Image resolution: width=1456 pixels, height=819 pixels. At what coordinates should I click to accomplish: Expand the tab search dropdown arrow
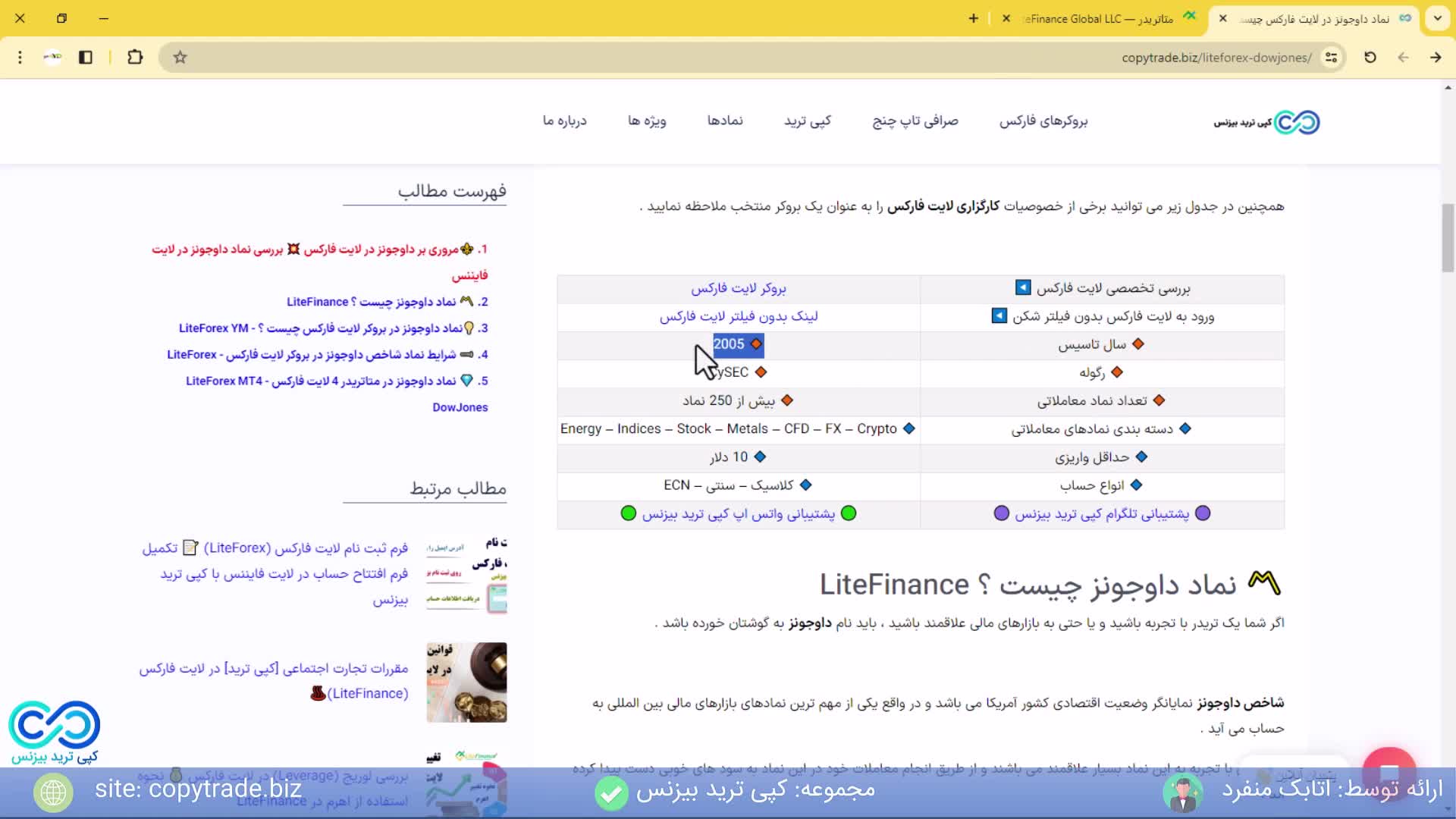pos(1437,19)
